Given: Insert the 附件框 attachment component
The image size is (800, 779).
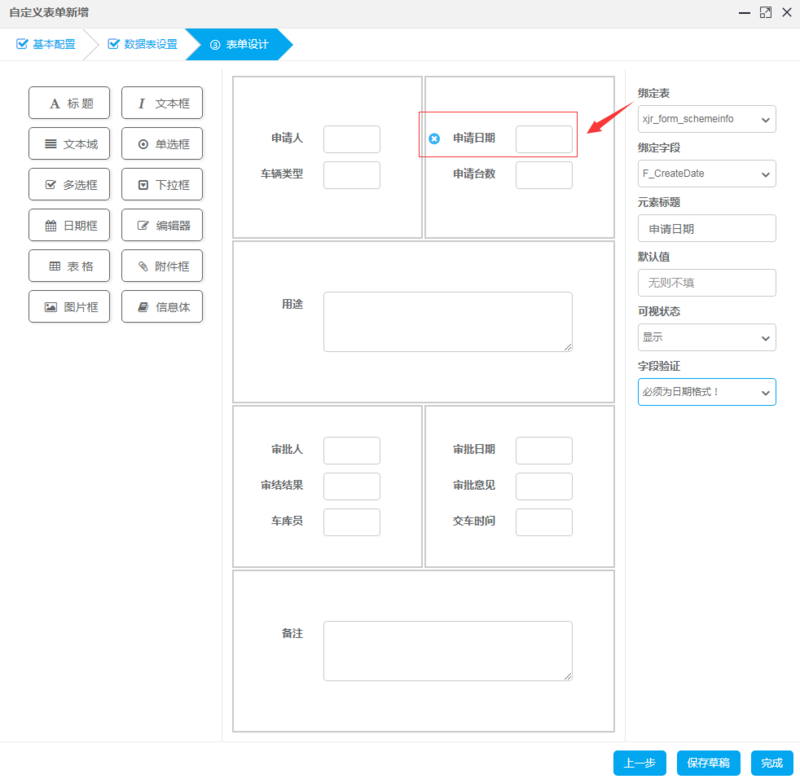Looking at the screenshot, I should pos(162,267).
